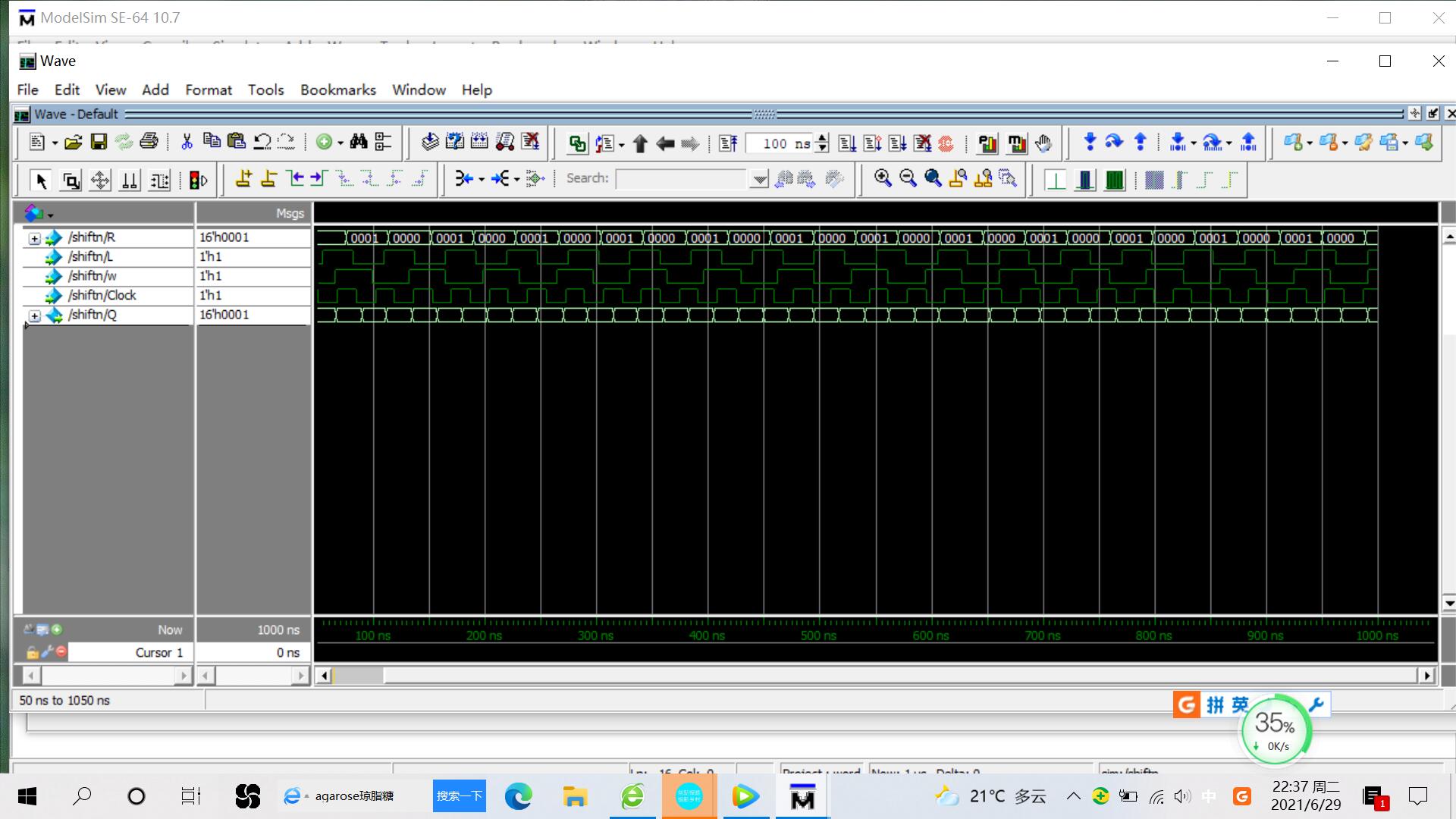Click the Break simulation hand icon
Screen dimensions: 1456x819
coord(1043,143)
